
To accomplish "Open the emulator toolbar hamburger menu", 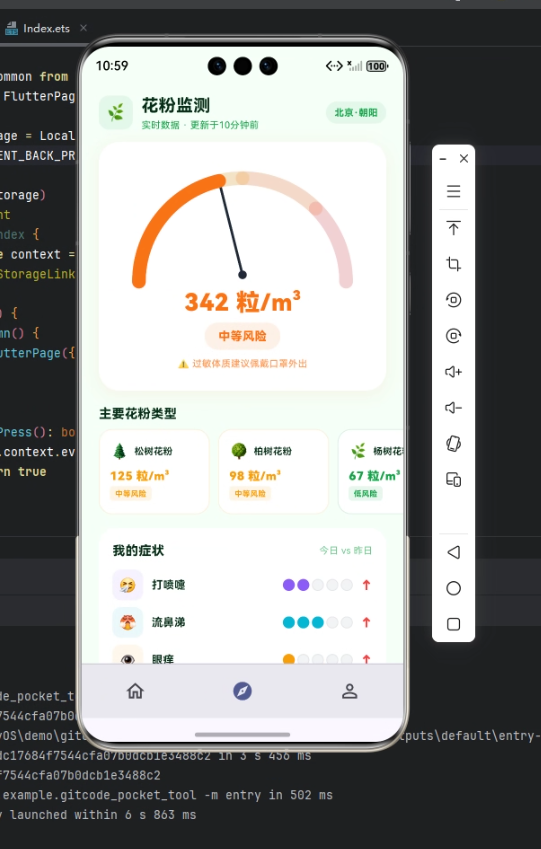I will [453, 191].
